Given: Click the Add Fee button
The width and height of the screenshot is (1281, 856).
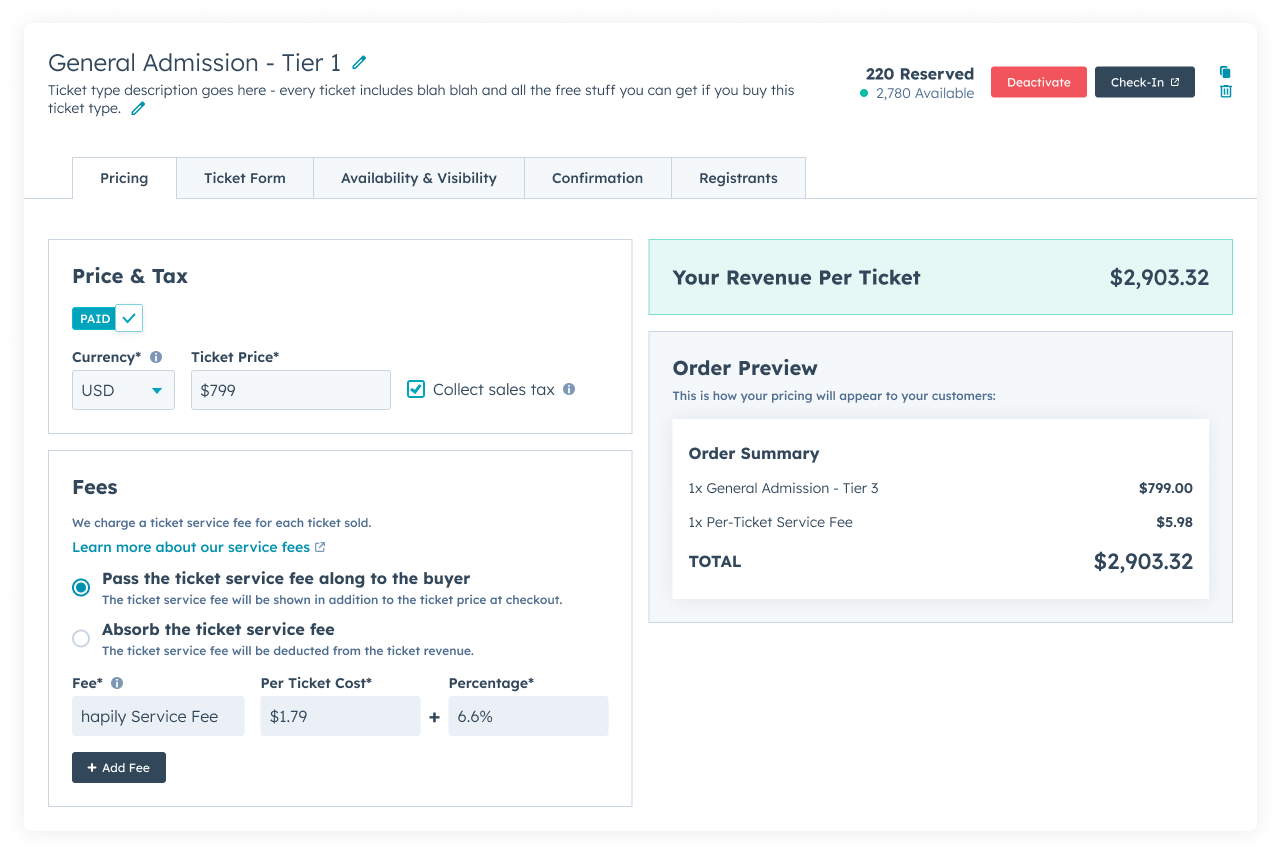Looking at the screenshot, I should (118, 767).
